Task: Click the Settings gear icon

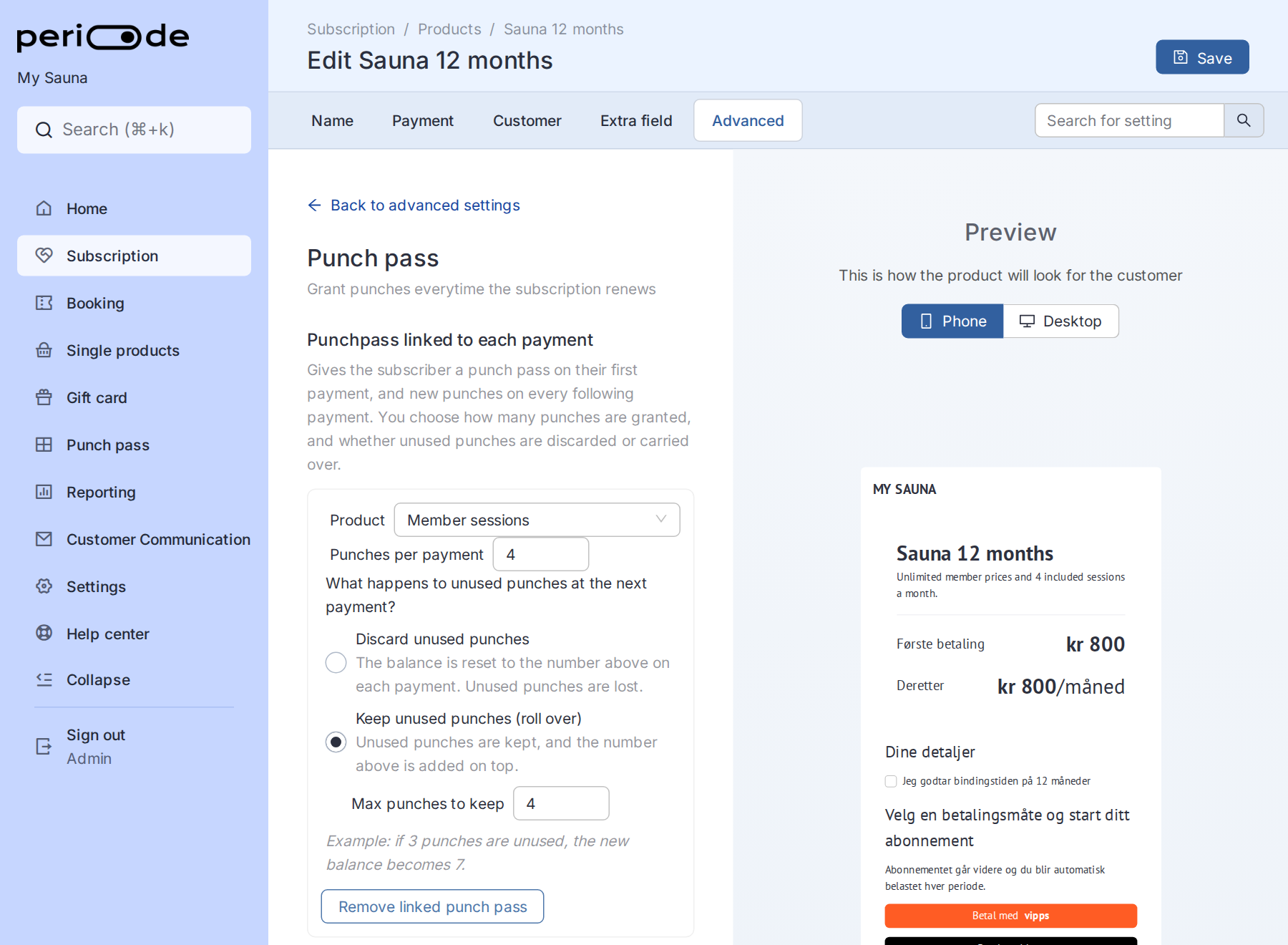Action: point(44,586)
